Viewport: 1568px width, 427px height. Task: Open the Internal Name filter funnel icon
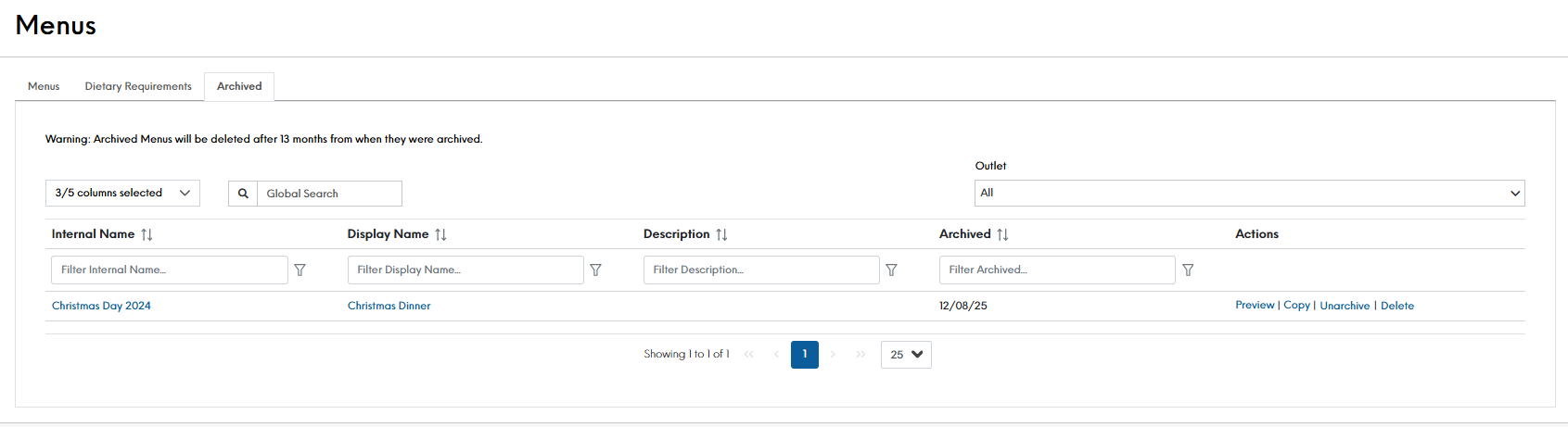[300, 270]
